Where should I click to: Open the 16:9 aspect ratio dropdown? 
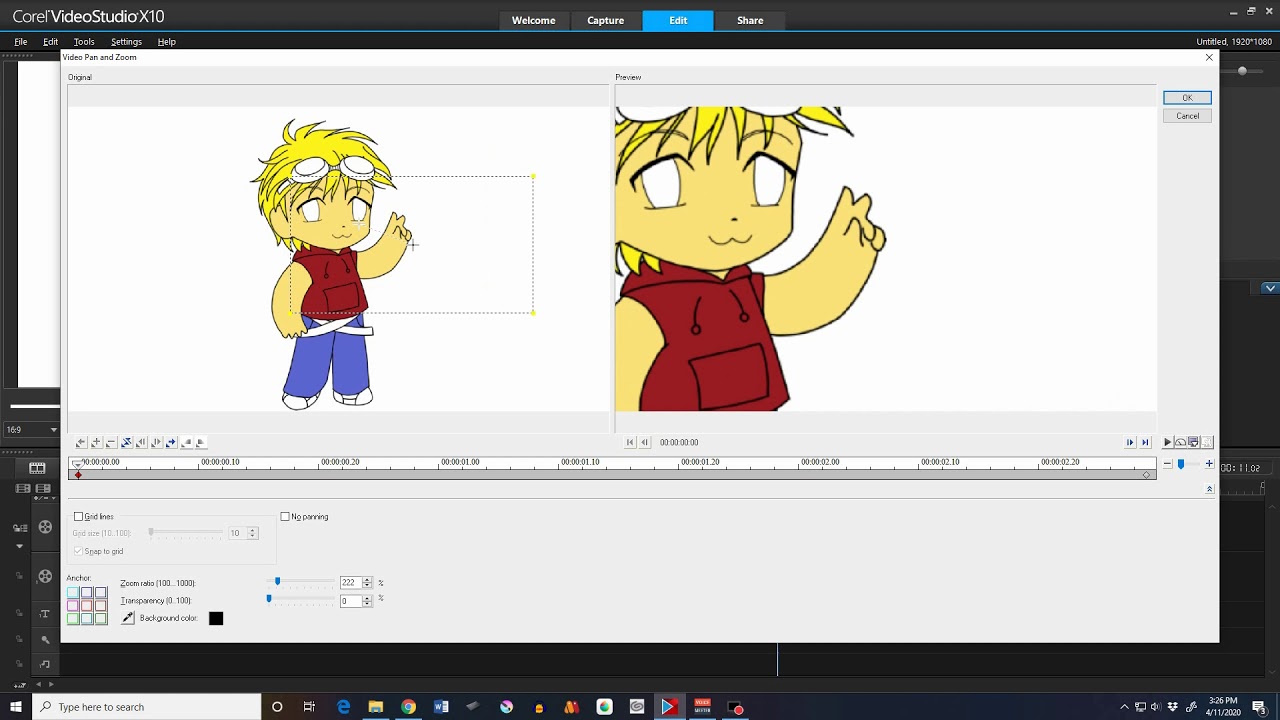31,429
